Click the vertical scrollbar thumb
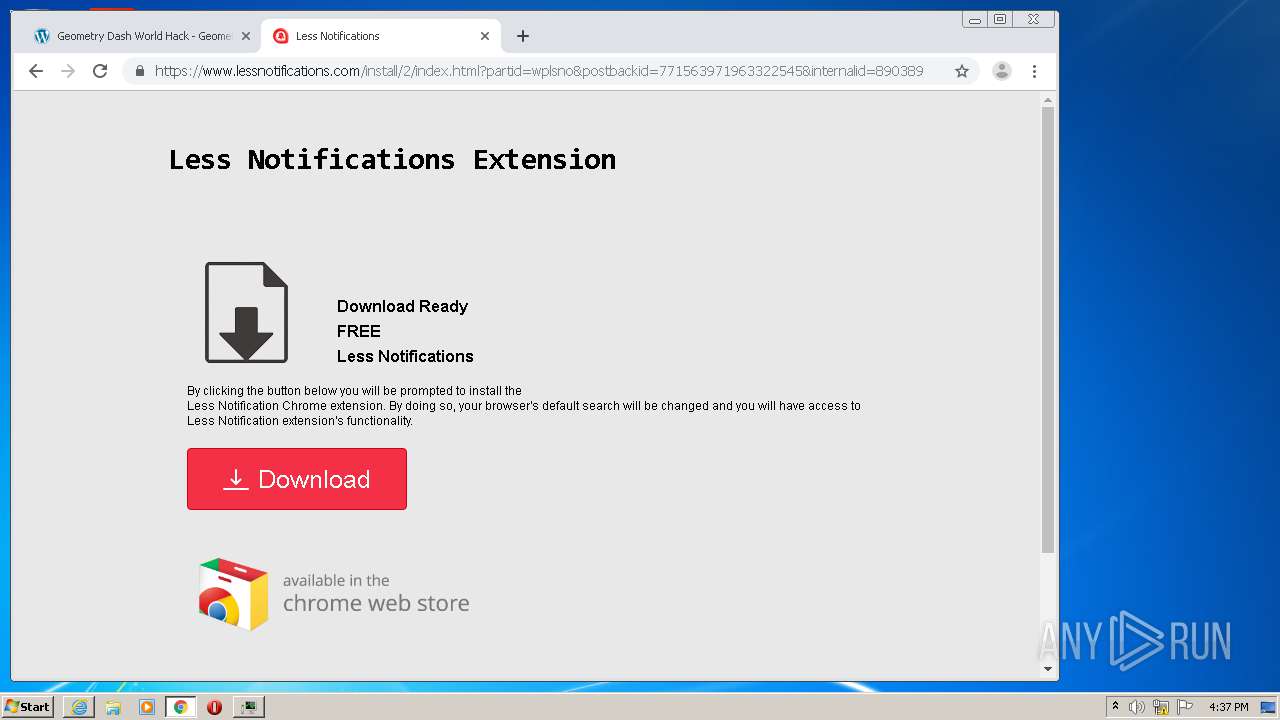Image resolution: width=1280 pixels, height=720 pixels. (1048, 330)
